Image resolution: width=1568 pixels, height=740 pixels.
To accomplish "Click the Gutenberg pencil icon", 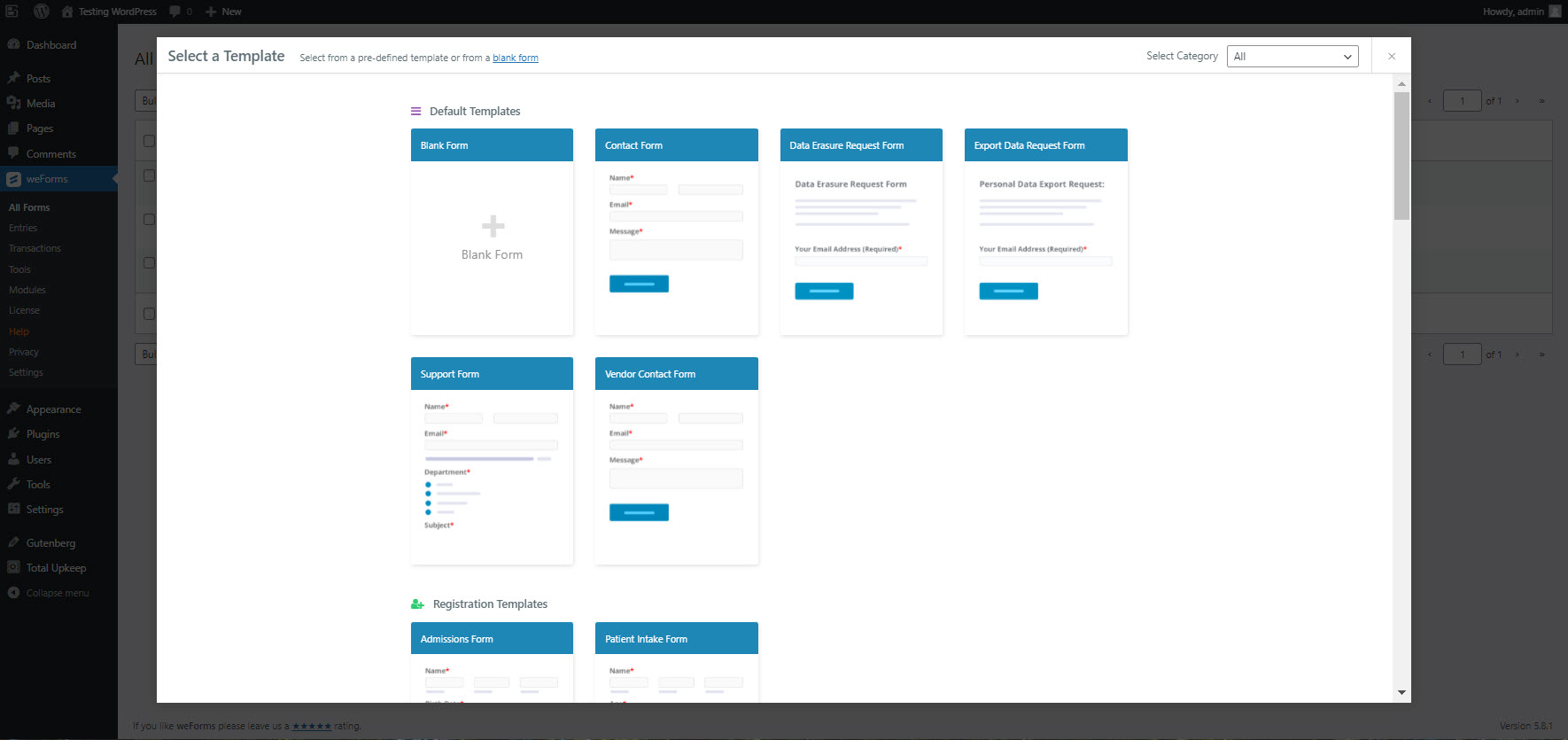I will click(x=14, y=542).
